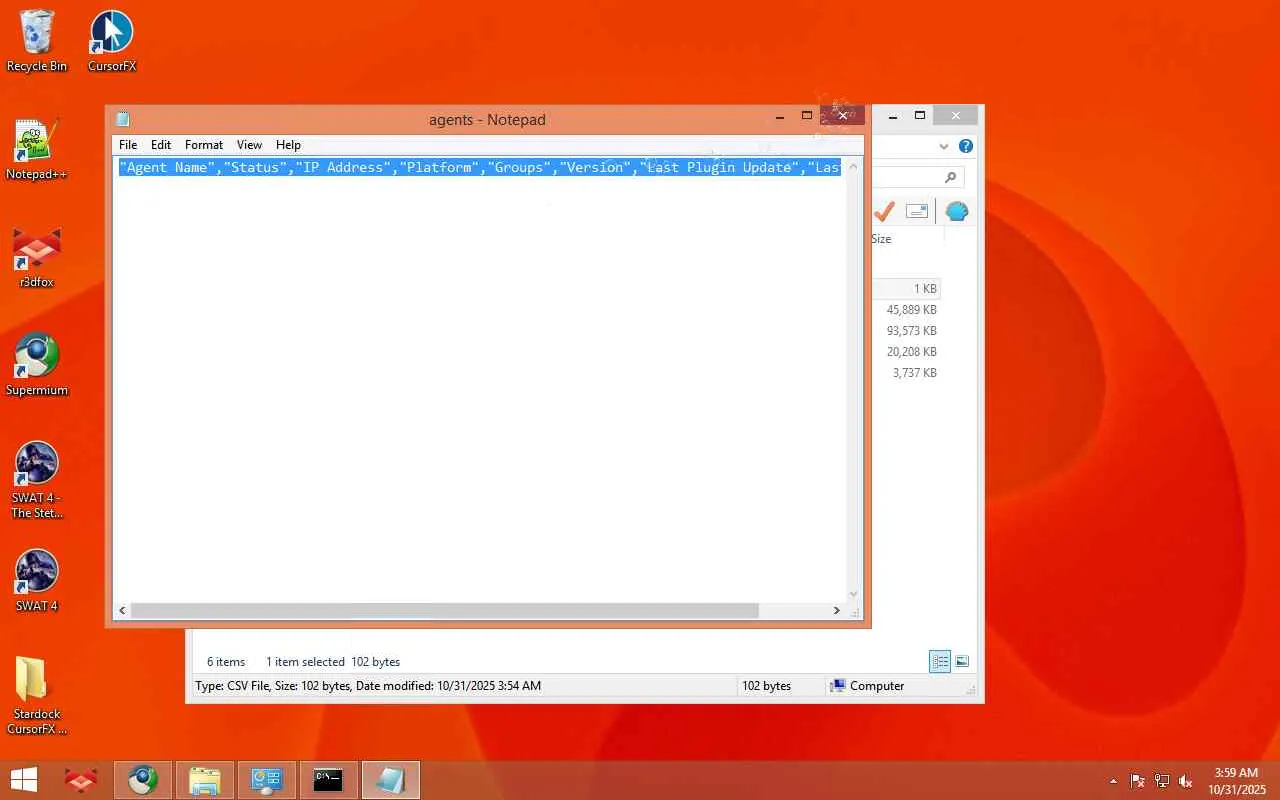Select the r3dfox browser desktop shortcut

pos(37,258)
